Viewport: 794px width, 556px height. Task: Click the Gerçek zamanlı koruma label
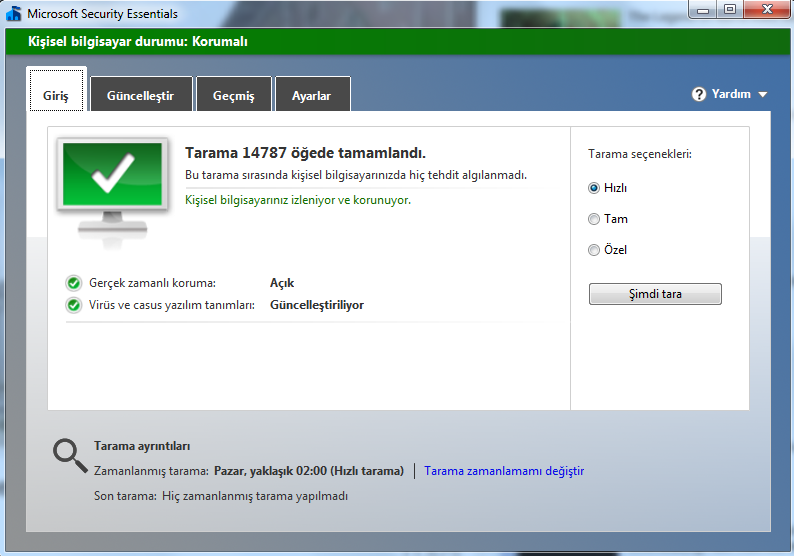[x=152, y=283]
